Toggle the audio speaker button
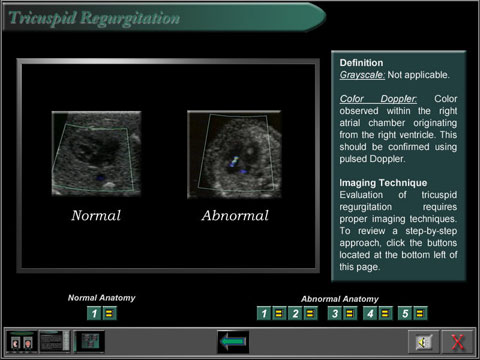 423,342
